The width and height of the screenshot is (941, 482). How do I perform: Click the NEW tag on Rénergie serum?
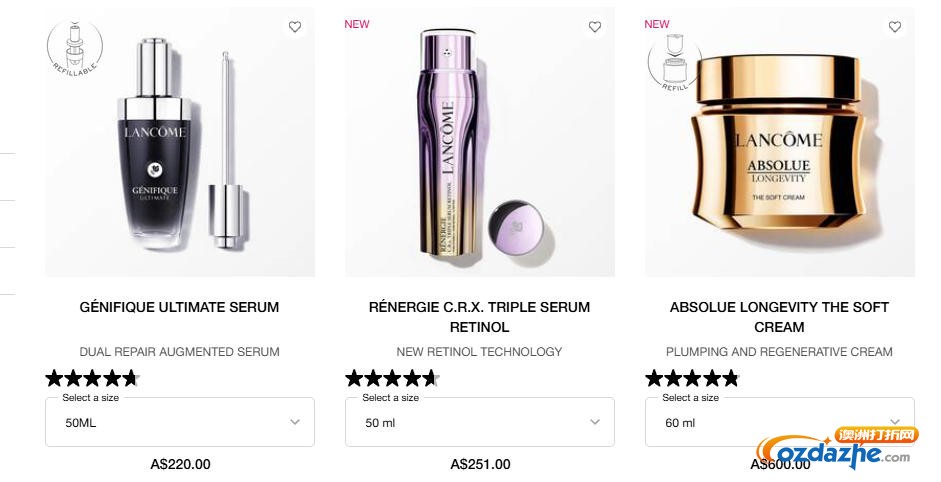click(x=356, y=24)
